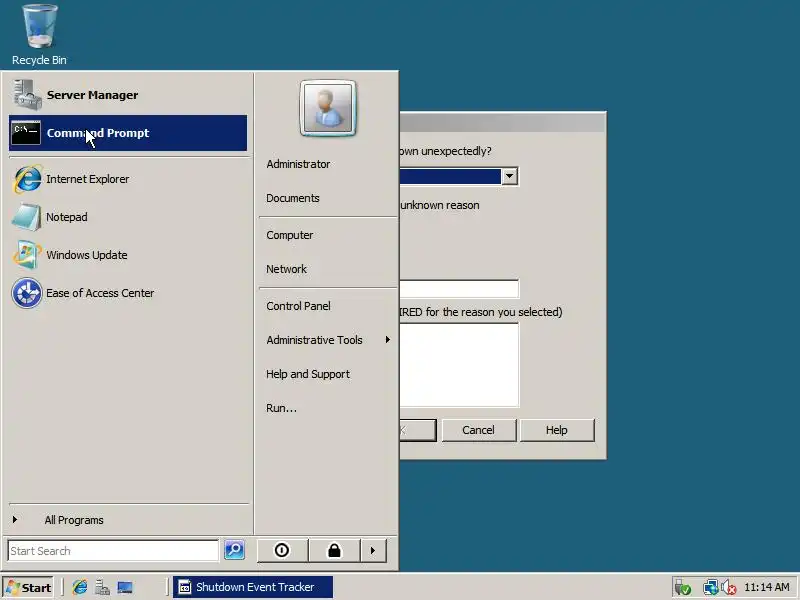Screen dimensions: 800x600
Task: Click the 11:14 AM system clock
Action: [x=767, y=587]
